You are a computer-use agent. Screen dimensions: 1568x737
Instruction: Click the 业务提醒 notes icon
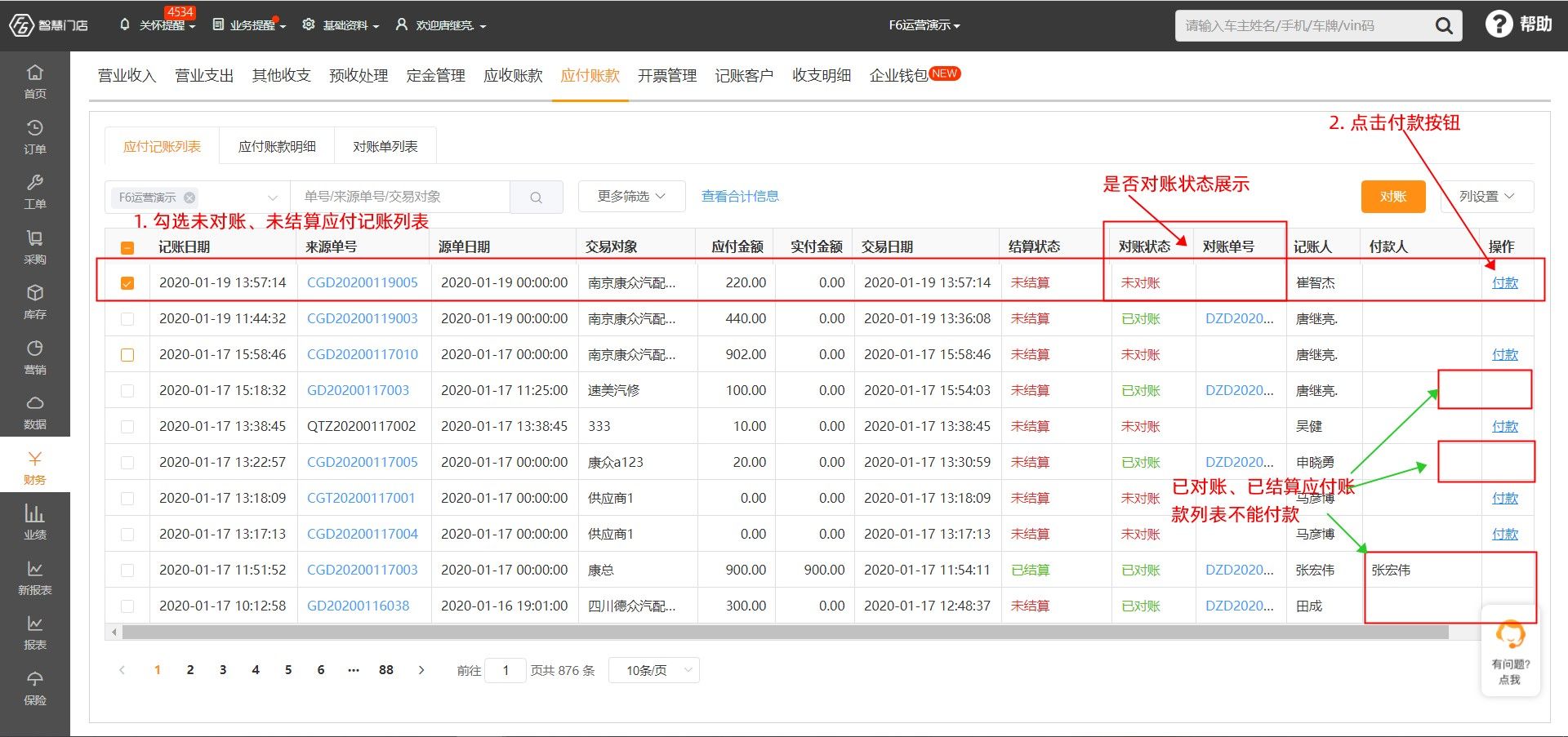tap(218, 25)
